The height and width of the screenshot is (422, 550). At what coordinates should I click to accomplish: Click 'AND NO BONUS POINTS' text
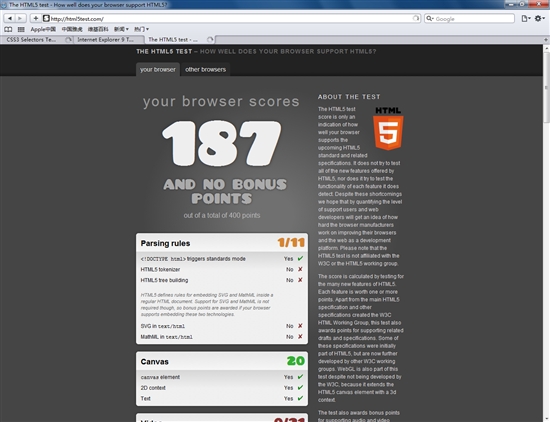point(224,191)
